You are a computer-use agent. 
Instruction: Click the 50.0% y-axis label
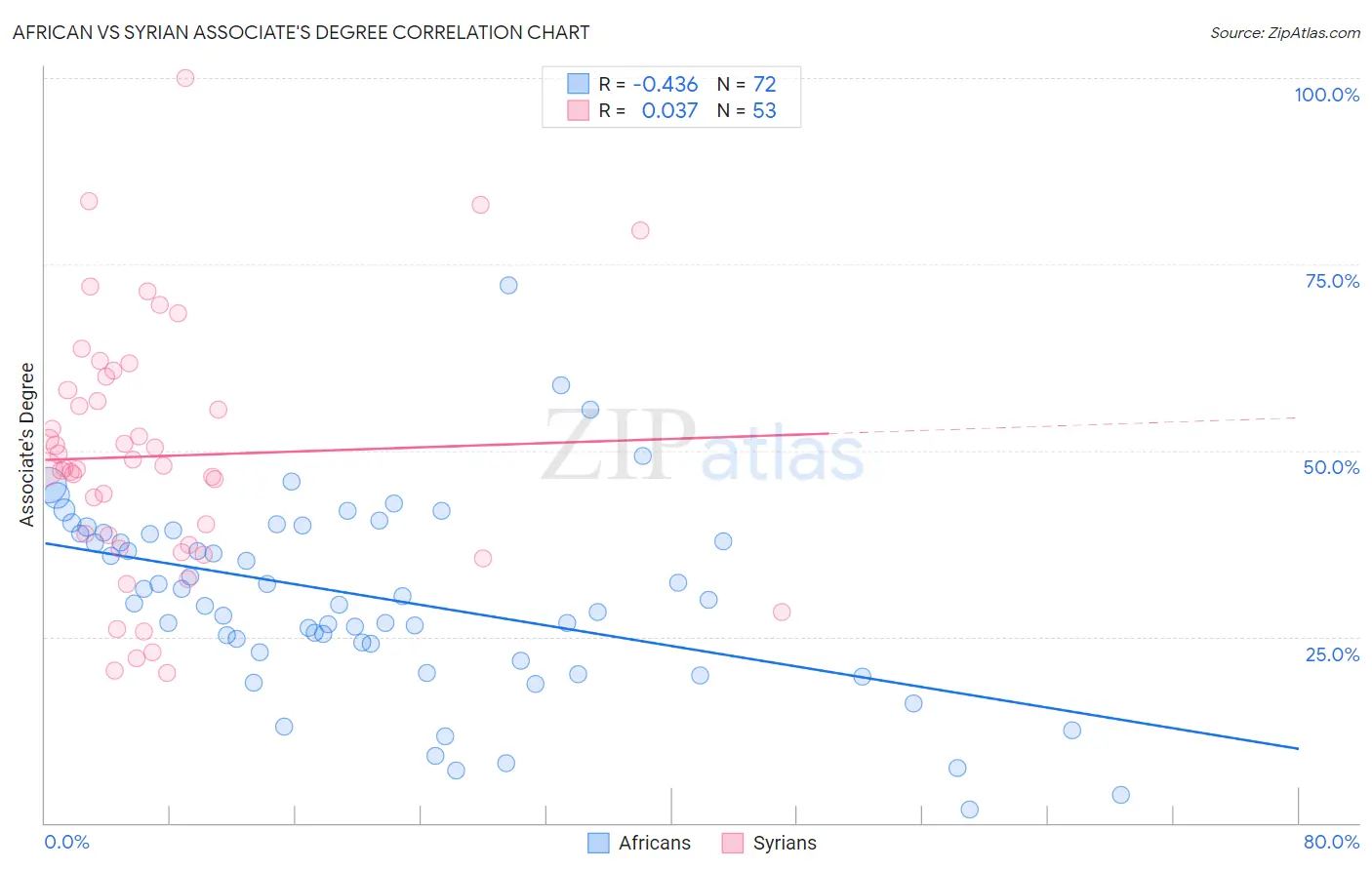pos(1331,467)
